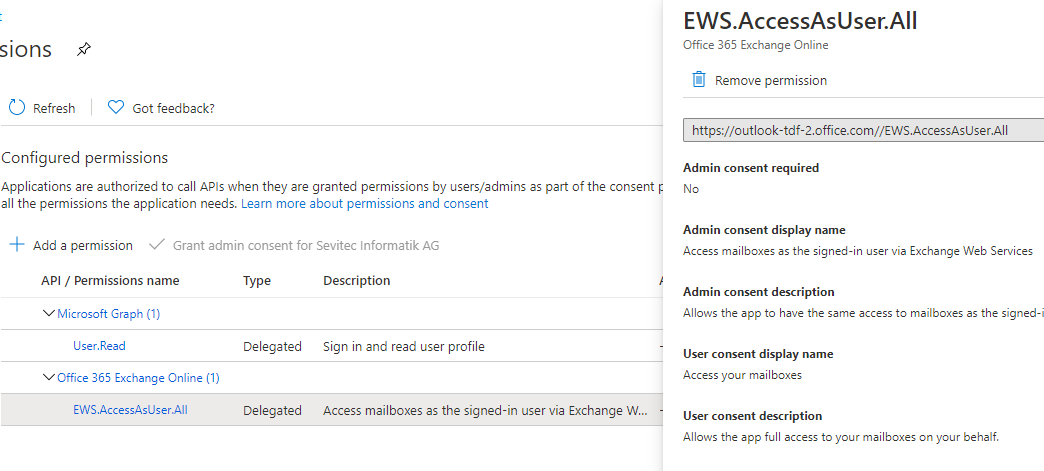Click the heart feedback icon
Image resolution: width=1044 pixels, height=471 pixels.
tap(115, 107)
